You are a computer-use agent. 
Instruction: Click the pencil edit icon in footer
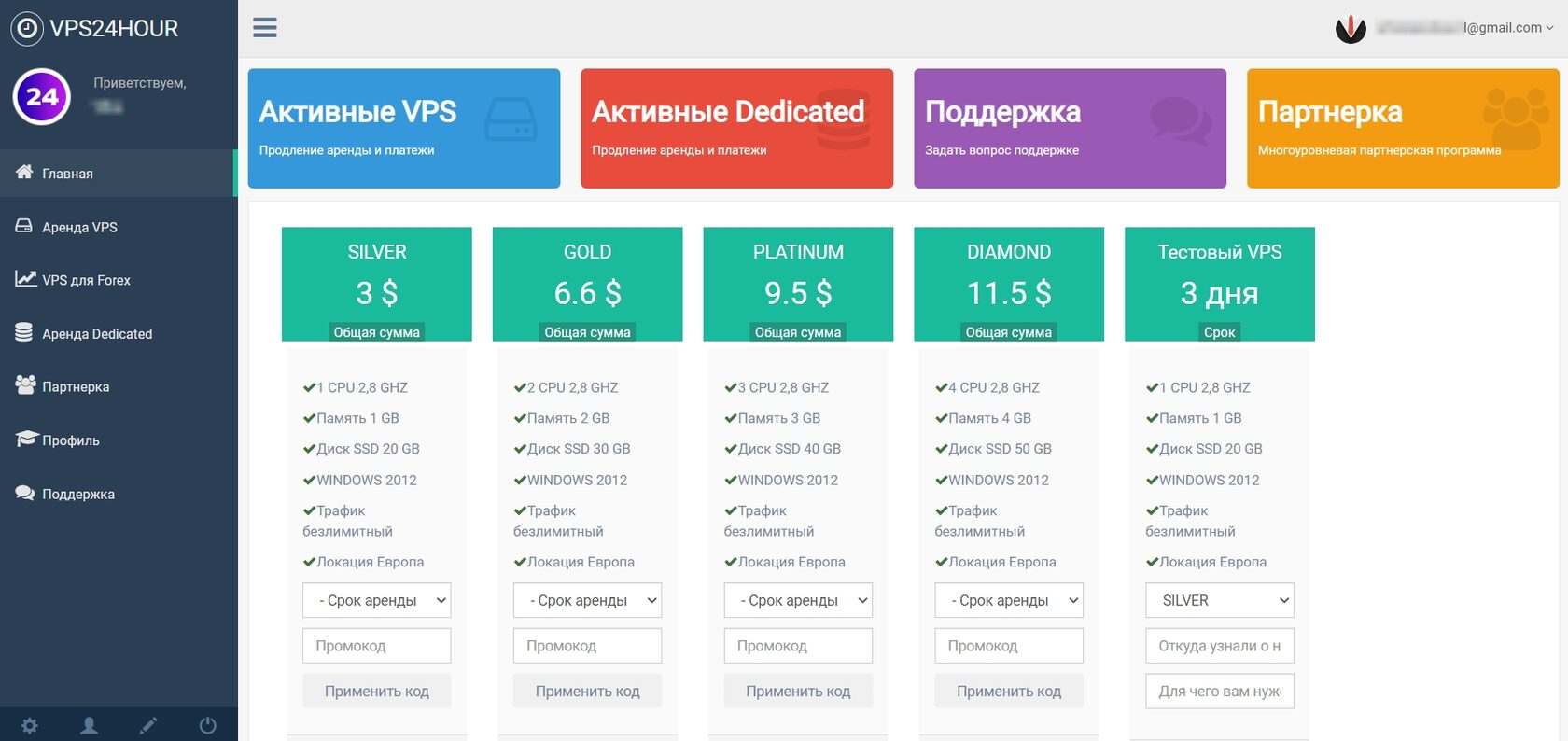(148, 725)
